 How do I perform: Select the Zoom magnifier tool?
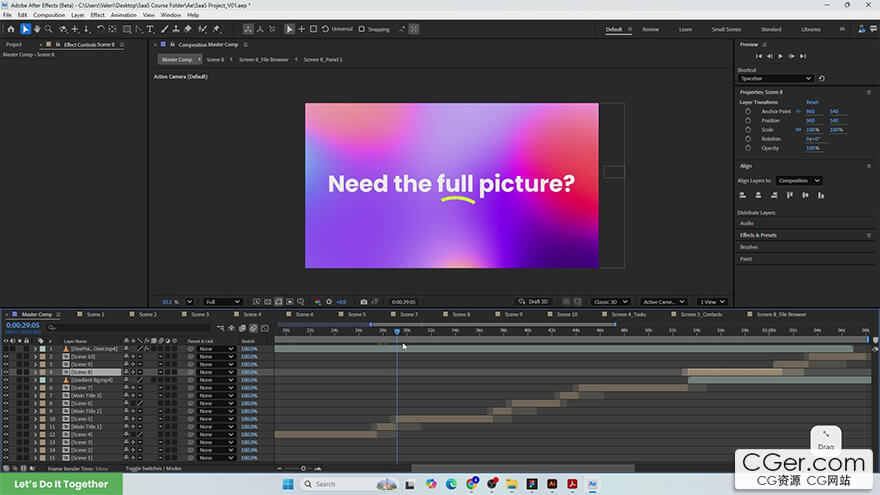pos(49,29)
